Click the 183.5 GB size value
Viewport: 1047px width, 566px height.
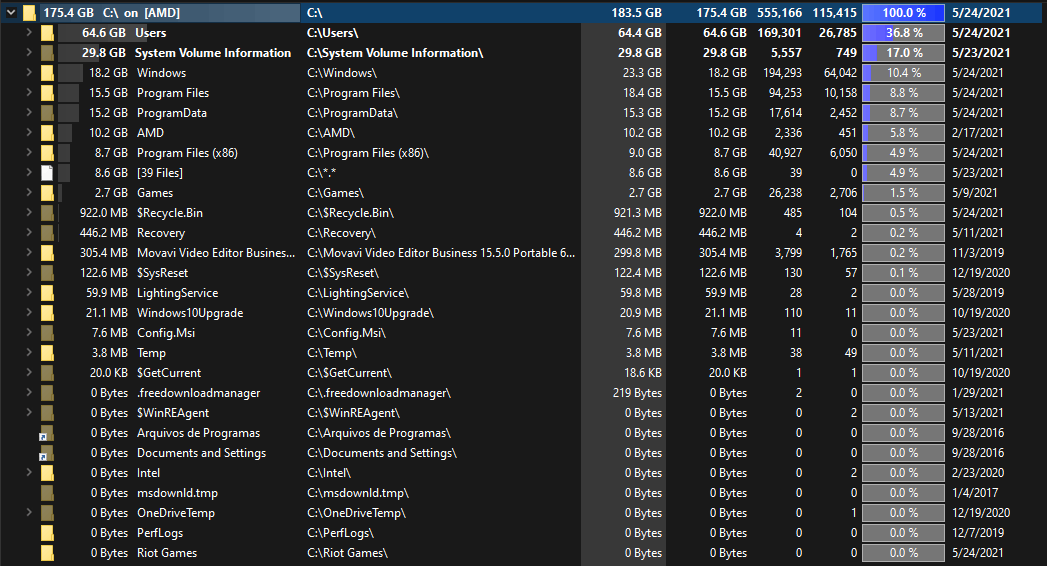click(636, 13)
